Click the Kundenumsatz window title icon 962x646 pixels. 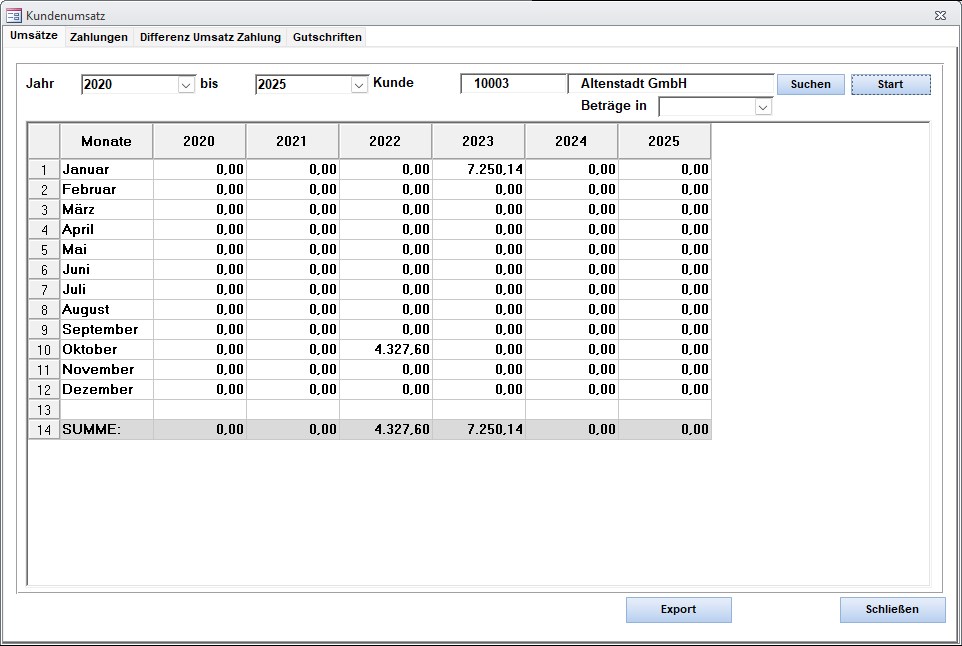pyautogui.click(x=14, y=16)
